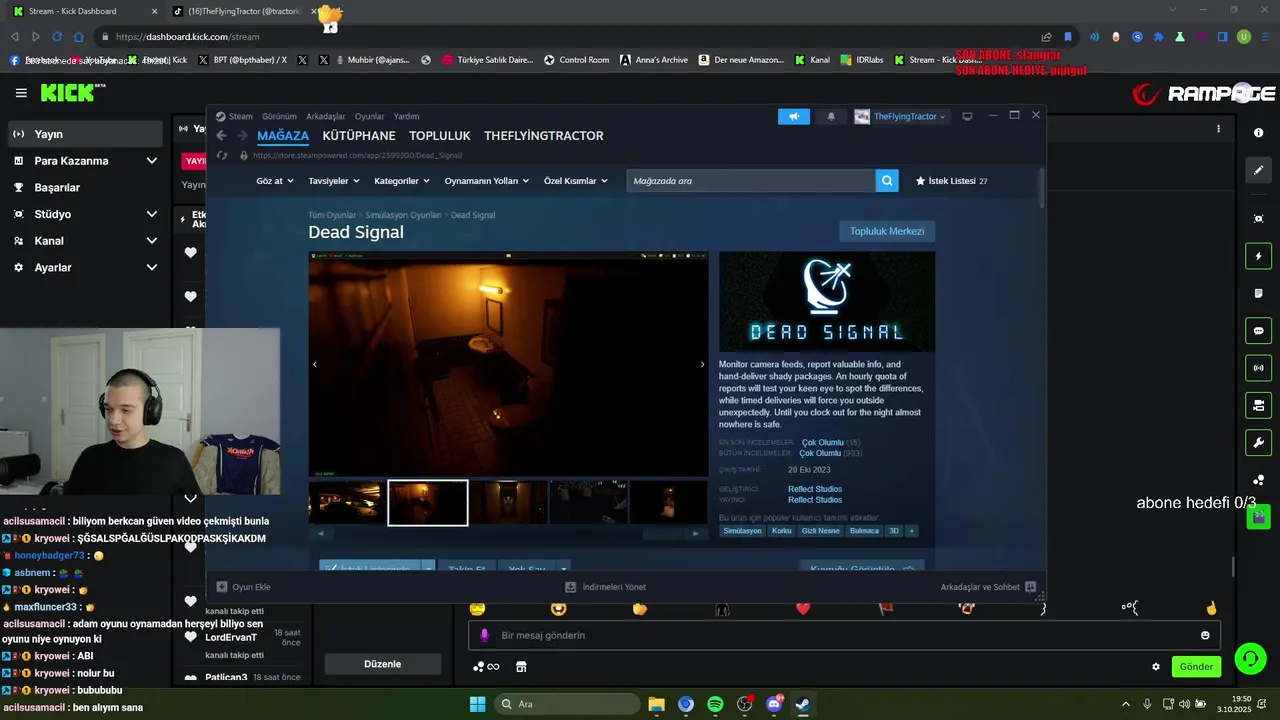Viewport: 1280px width, 720px height.
Task: Open the Tavsiyeler dropdown in Steam store
Action: [334, 181]
